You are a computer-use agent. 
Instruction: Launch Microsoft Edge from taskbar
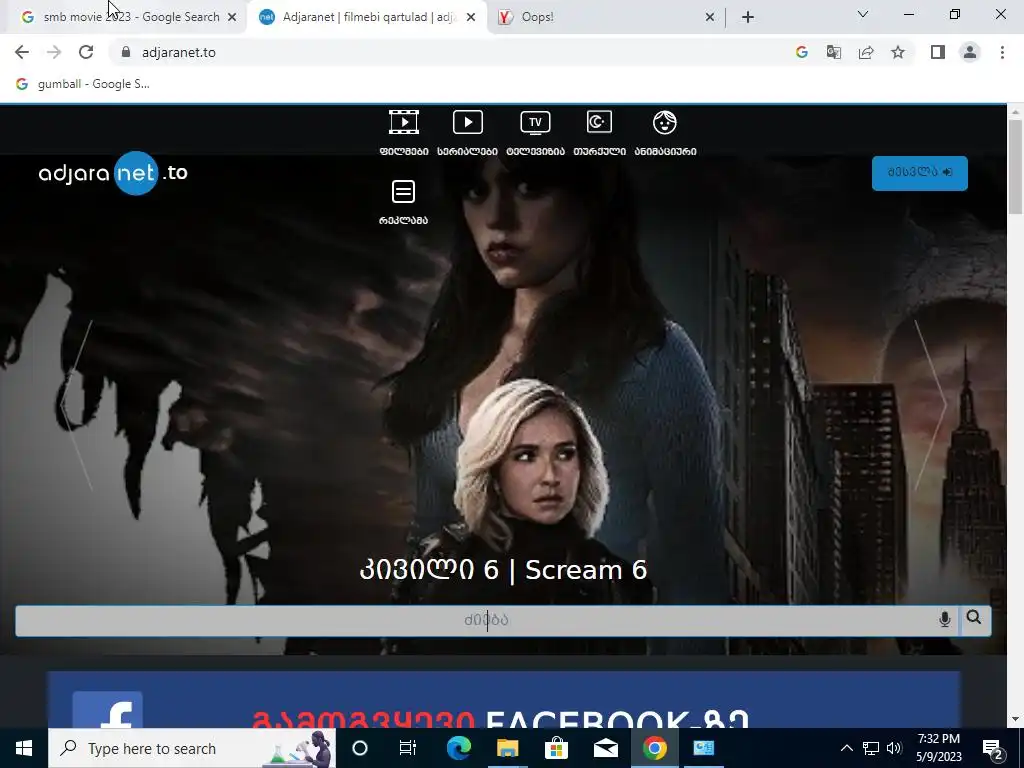click(458, 748)
